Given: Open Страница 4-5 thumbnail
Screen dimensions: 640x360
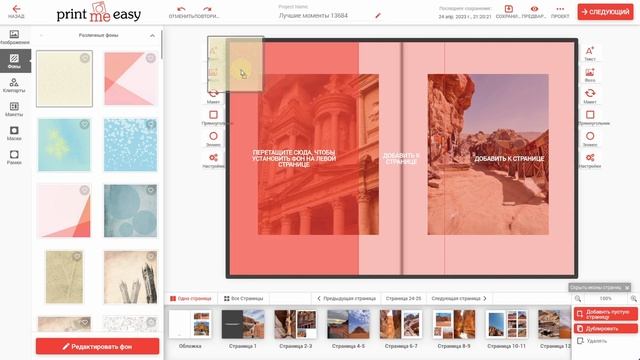Looking at the screenshot, I should 348,324.
